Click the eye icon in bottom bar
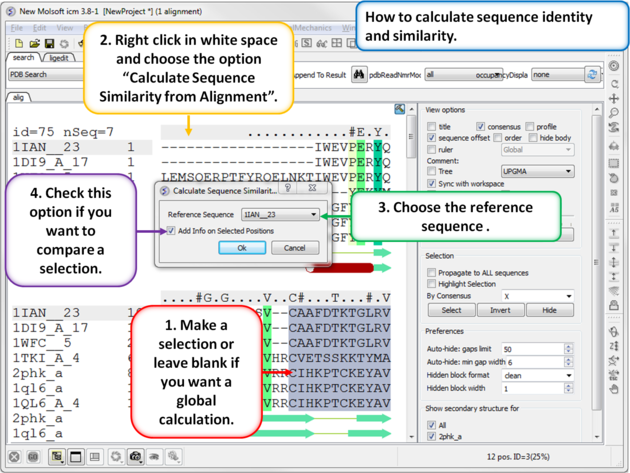630x473 pixels. pos(154,457)
